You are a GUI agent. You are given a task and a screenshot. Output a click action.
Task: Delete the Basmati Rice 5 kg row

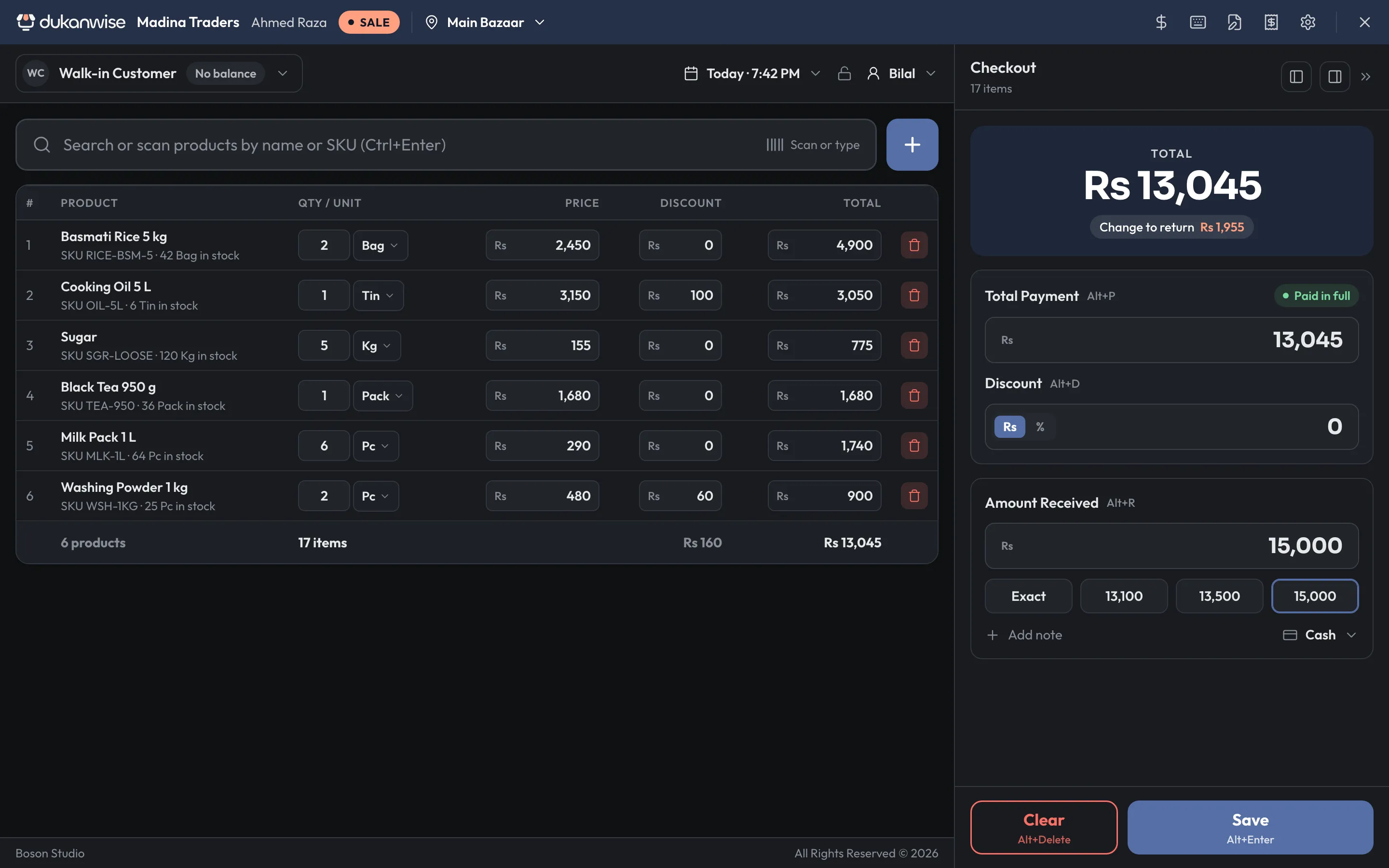914,245
